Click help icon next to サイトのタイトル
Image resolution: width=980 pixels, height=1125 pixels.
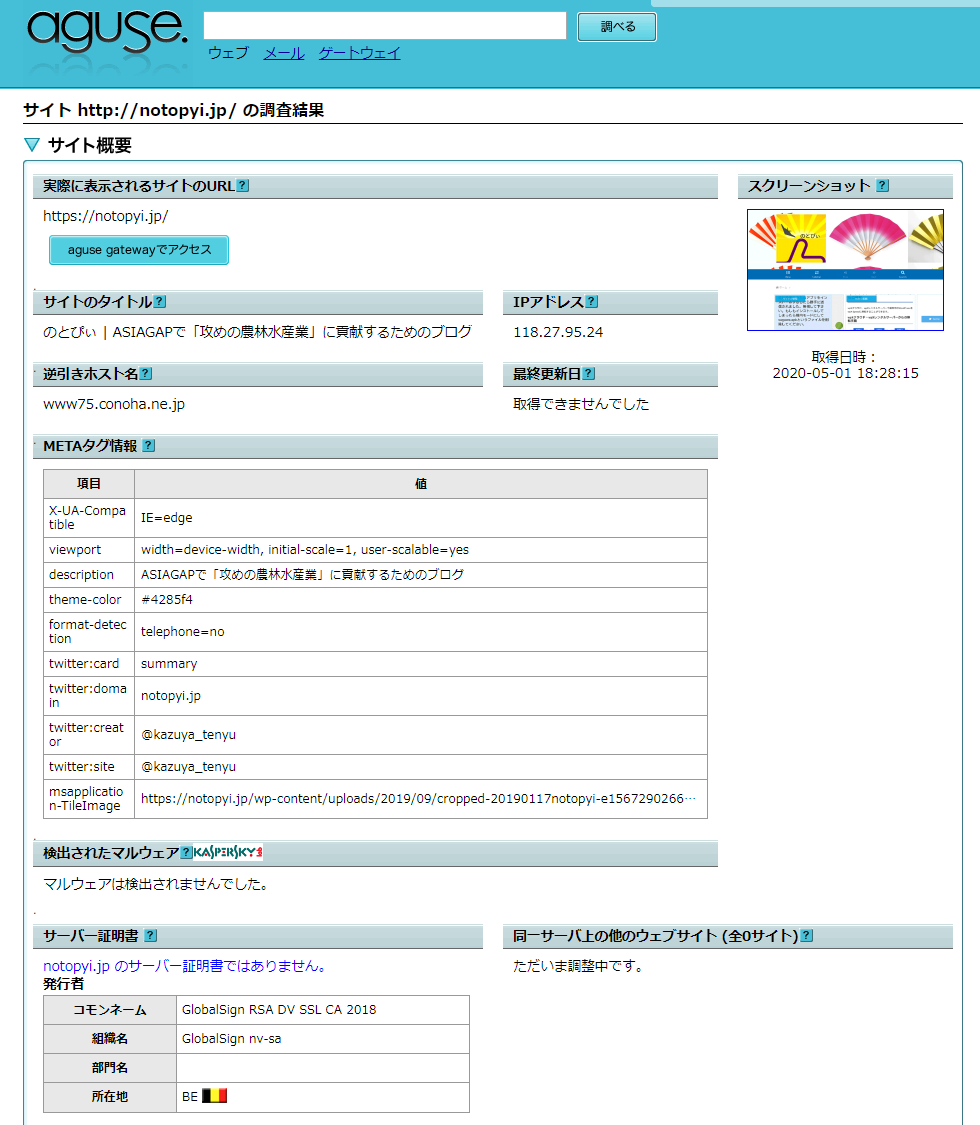tap(160, 302)
